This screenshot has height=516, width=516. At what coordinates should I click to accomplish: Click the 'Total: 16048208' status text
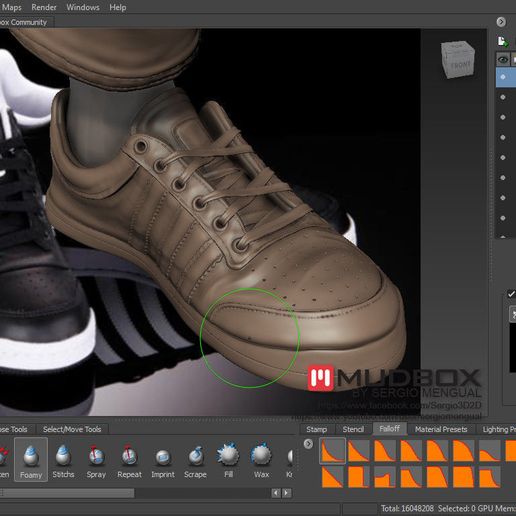coord(407,508)
